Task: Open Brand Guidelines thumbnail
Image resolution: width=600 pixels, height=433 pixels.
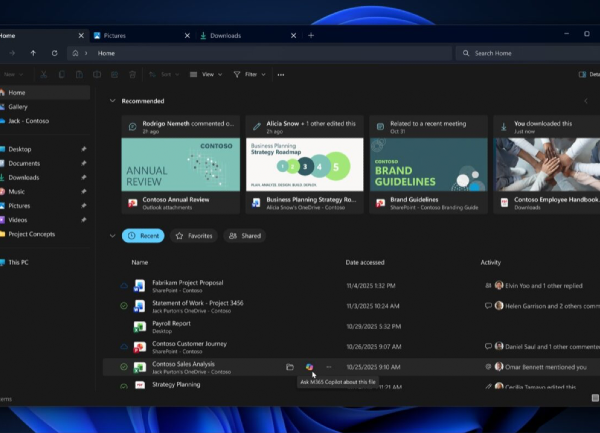Action: [429, 164]
